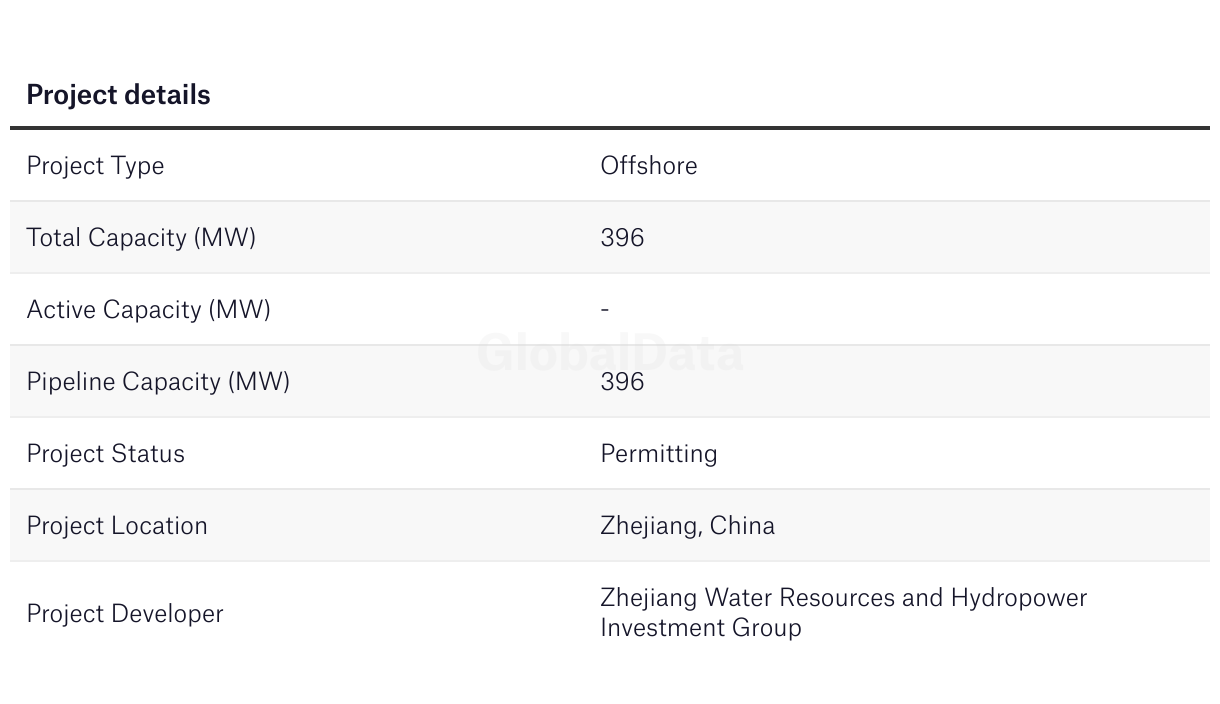Viewport: 1220px width, 704px height.
Task: Click the Offshore project type value
Action: (648, 165)
